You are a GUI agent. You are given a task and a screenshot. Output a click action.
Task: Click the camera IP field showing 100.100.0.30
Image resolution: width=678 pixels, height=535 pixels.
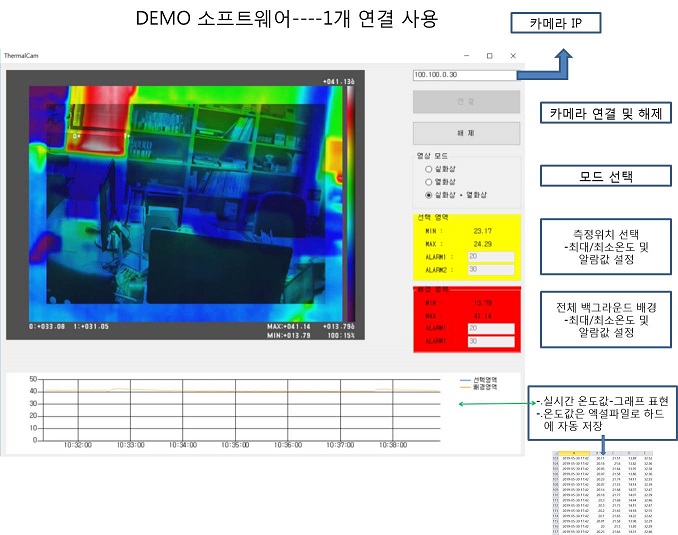pos(465,75)
